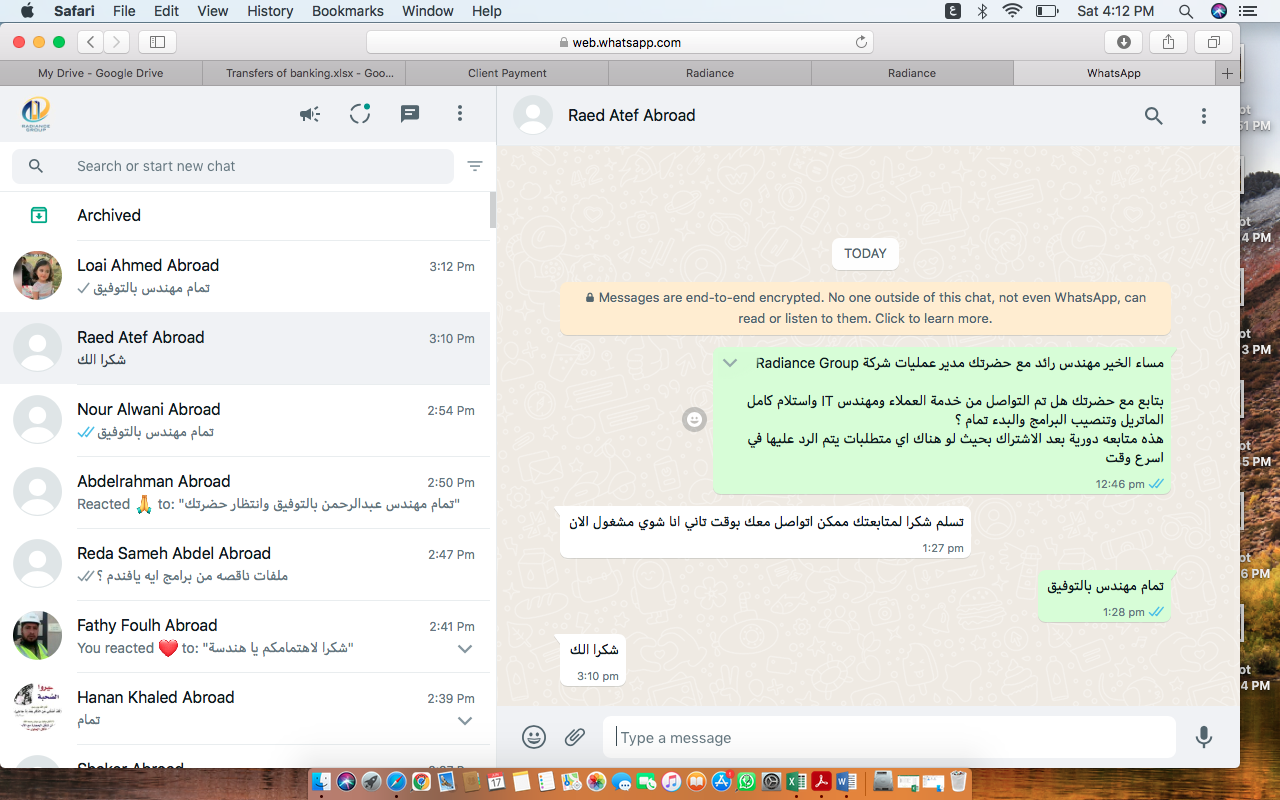Screen dimensions: 1280x800
Task: Open Hanan Khaled Abroad chat
Action: 245,708
